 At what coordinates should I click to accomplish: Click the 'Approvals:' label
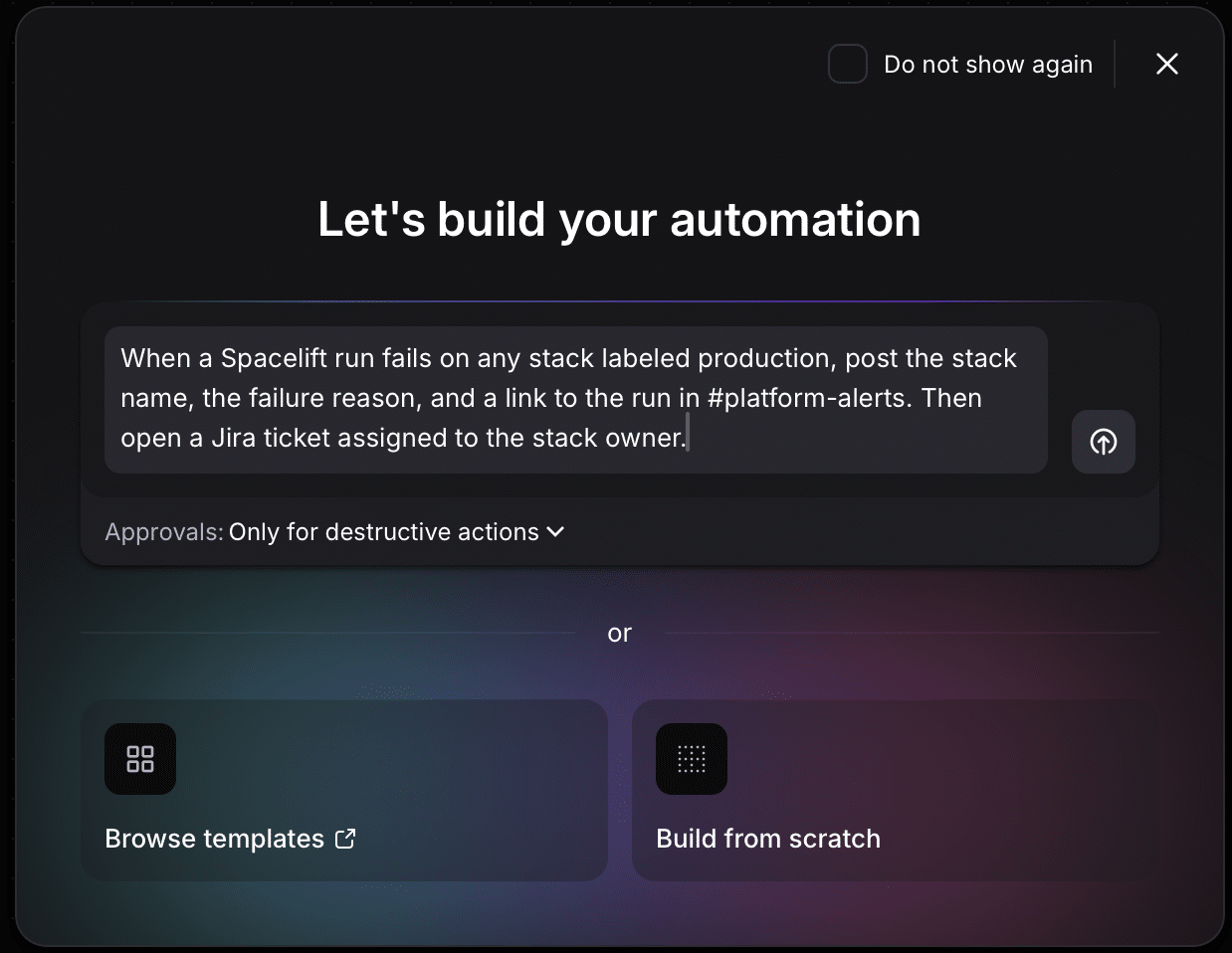tap(164, 532)
